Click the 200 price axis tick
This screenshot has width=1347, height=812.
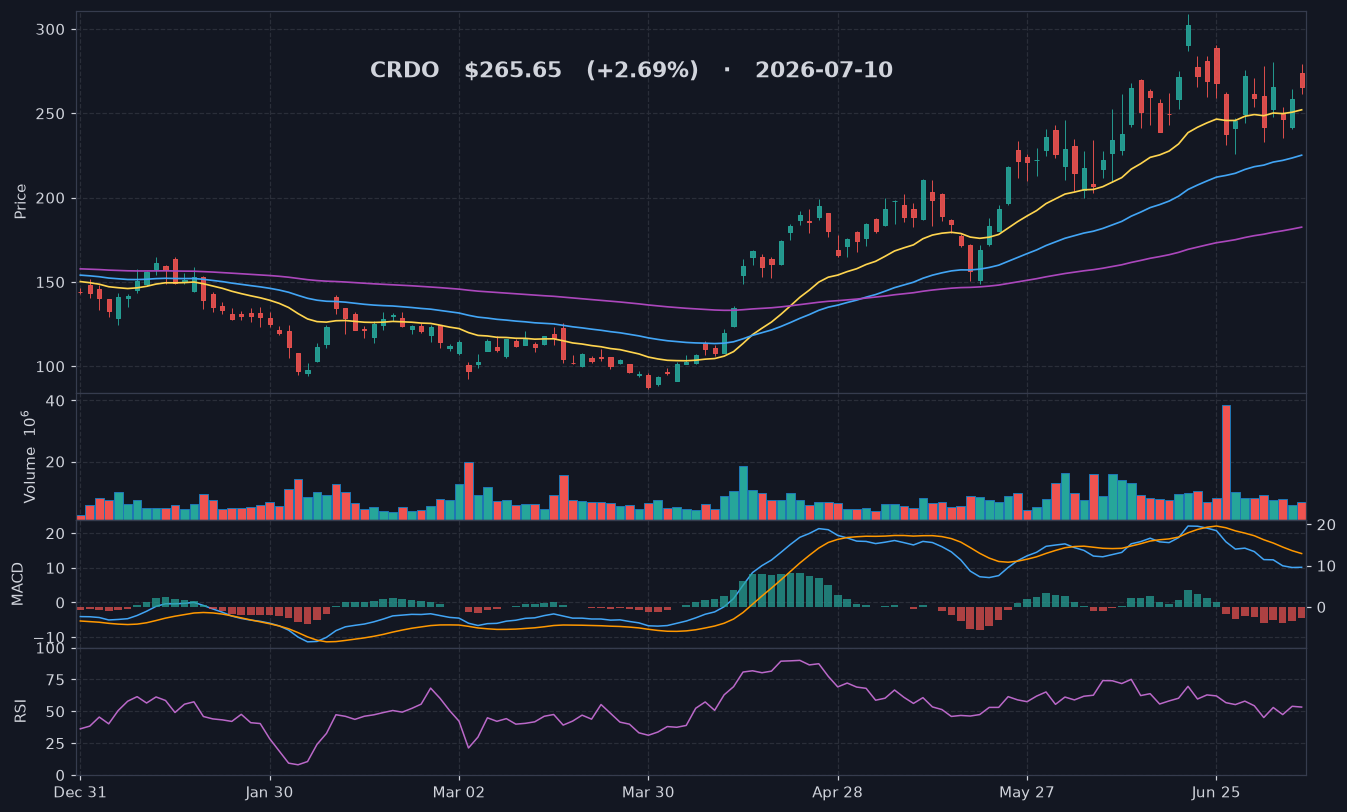52,198
